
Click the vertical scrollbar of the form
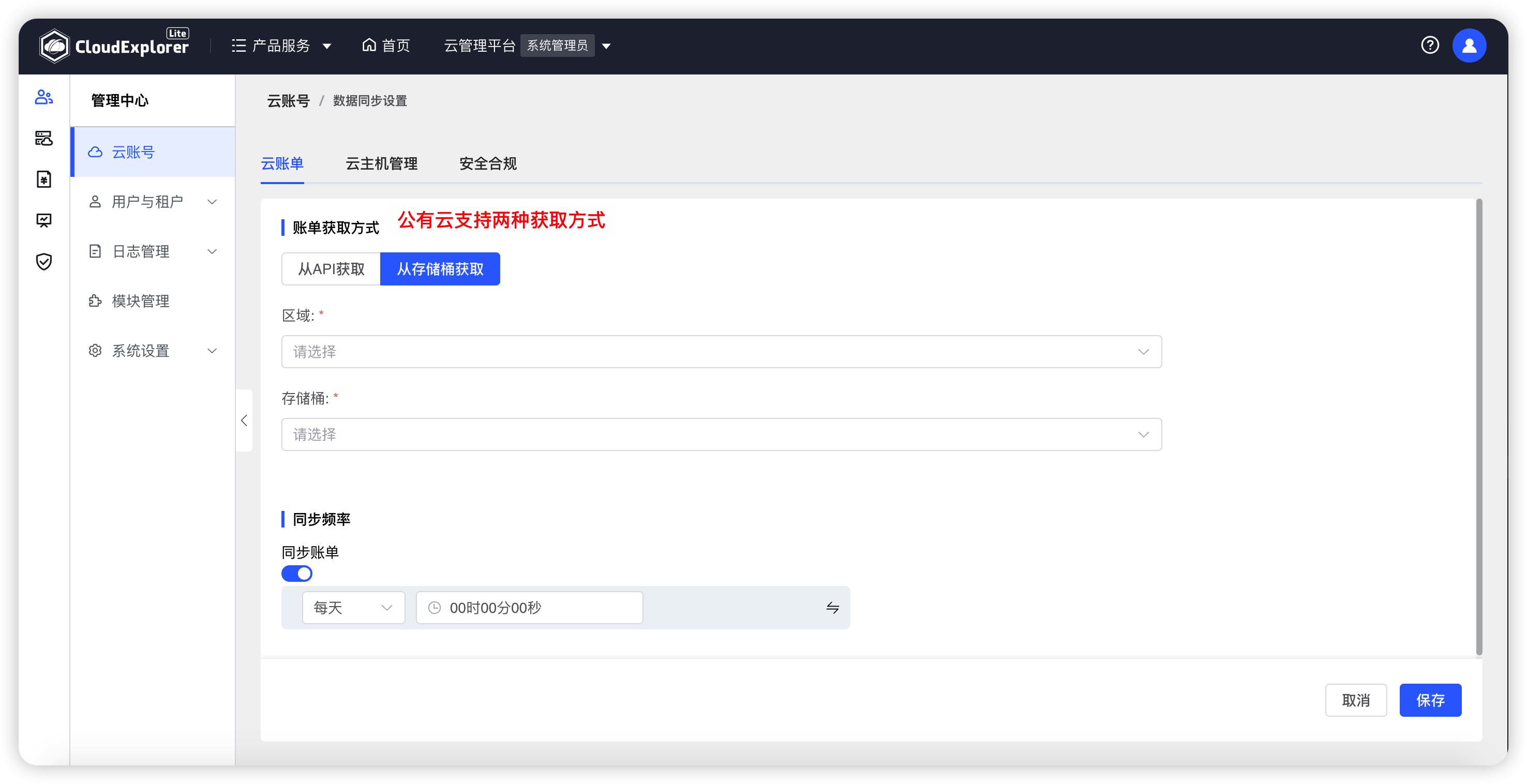pos(1479,427)
